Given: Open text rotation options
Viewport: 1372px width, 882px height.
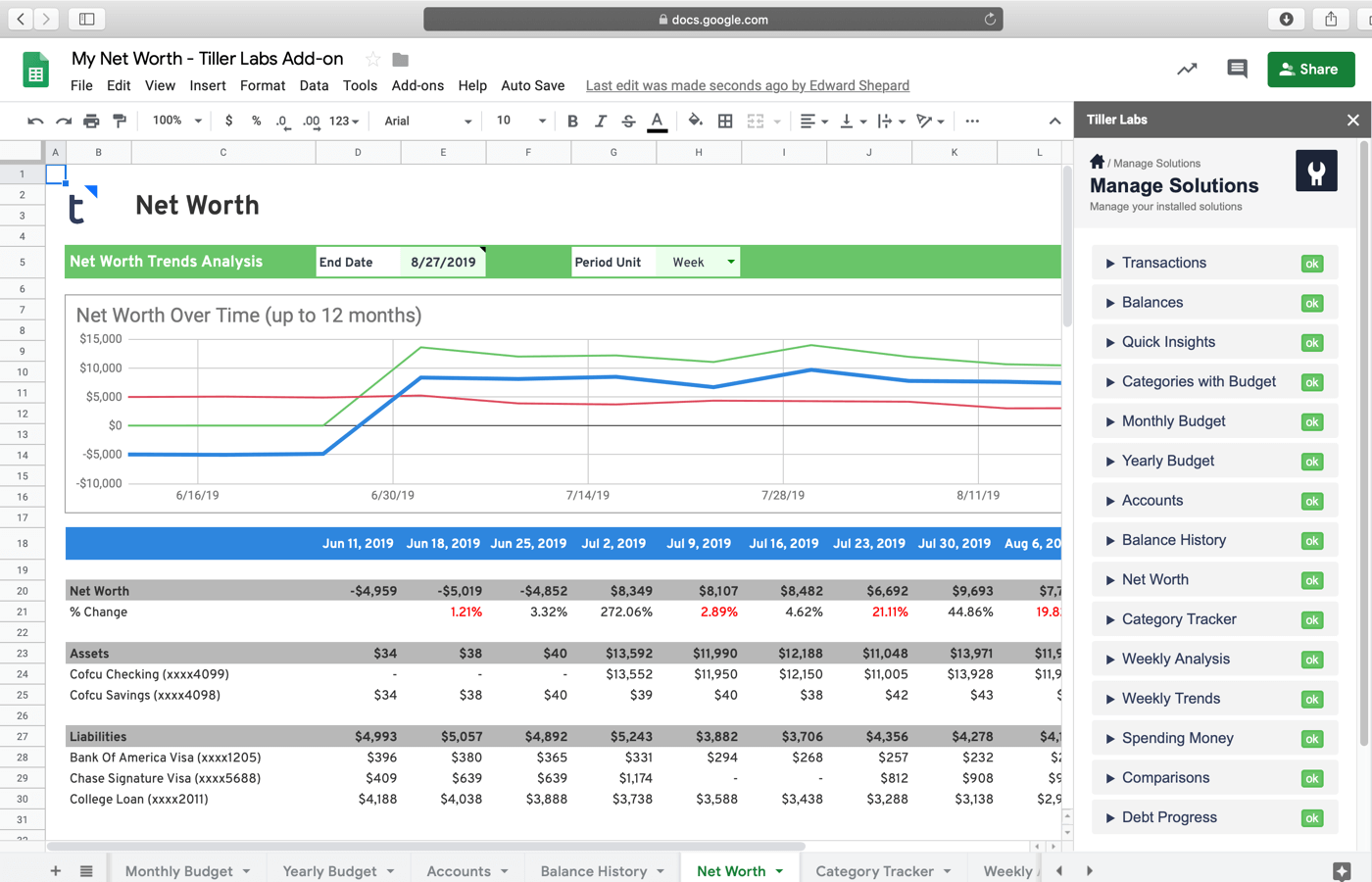Looking at the screenshot, I should [x=930, y=122].
